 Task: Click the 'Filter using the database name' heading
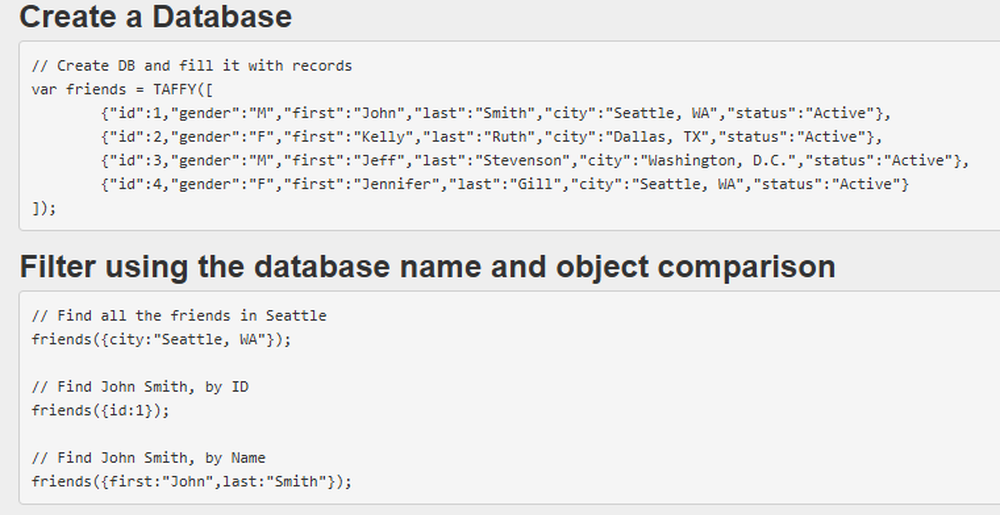(427, 266)
